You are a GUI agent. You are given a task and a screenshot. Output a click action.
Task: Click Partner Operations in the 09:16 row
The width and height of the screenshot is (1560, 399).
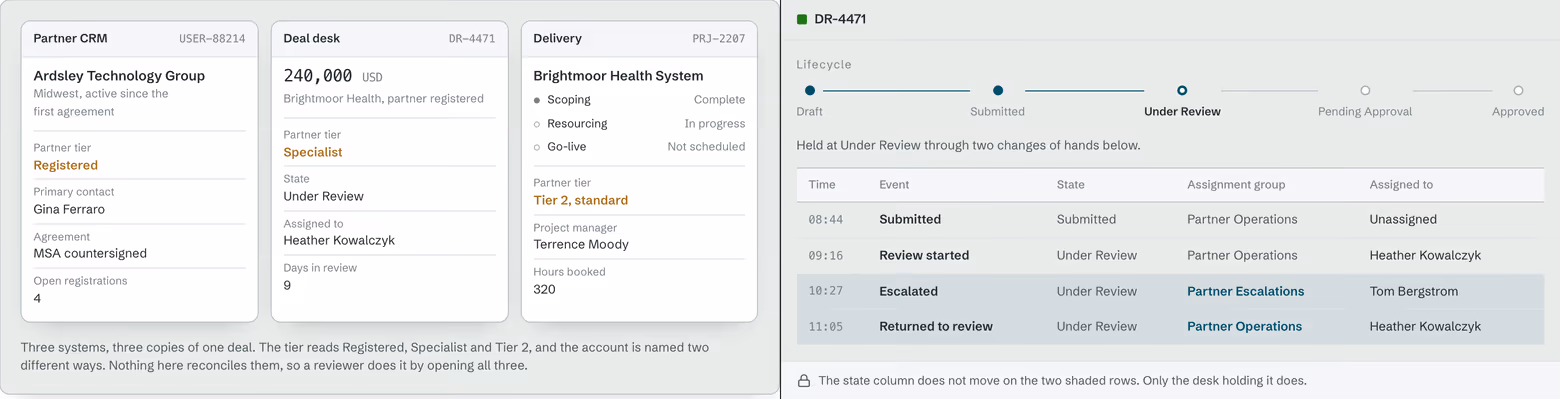click(x=1242, y=255)
